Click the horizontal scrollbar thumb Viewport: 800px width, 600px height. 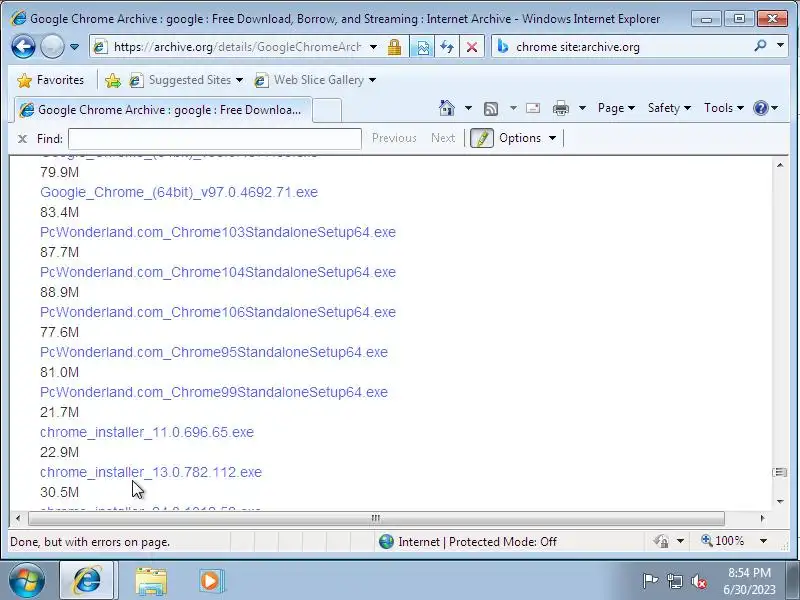coord(376,518)
